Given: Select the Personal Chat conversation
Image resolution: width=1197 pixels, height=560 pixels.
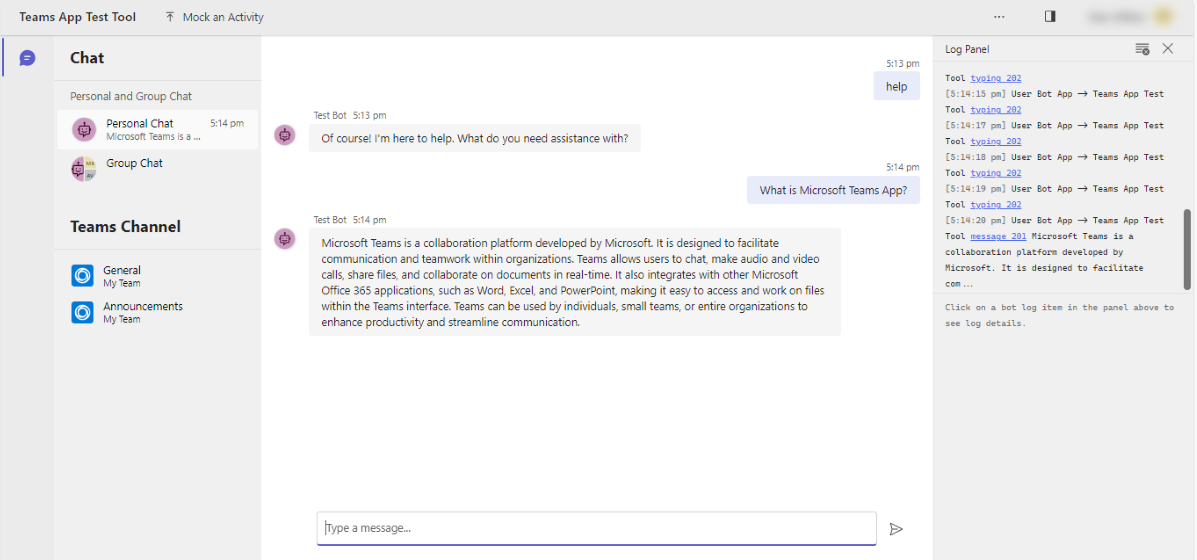Looking at the screenshot, I should click(x=157, y=130).
